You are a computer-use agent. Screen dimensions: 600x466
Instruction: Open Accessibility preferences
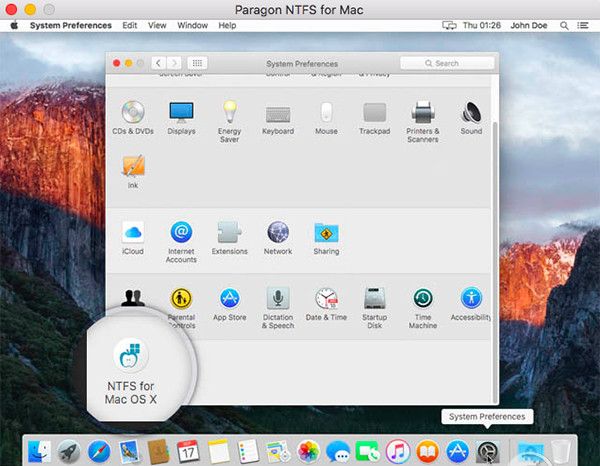(471, 304)
